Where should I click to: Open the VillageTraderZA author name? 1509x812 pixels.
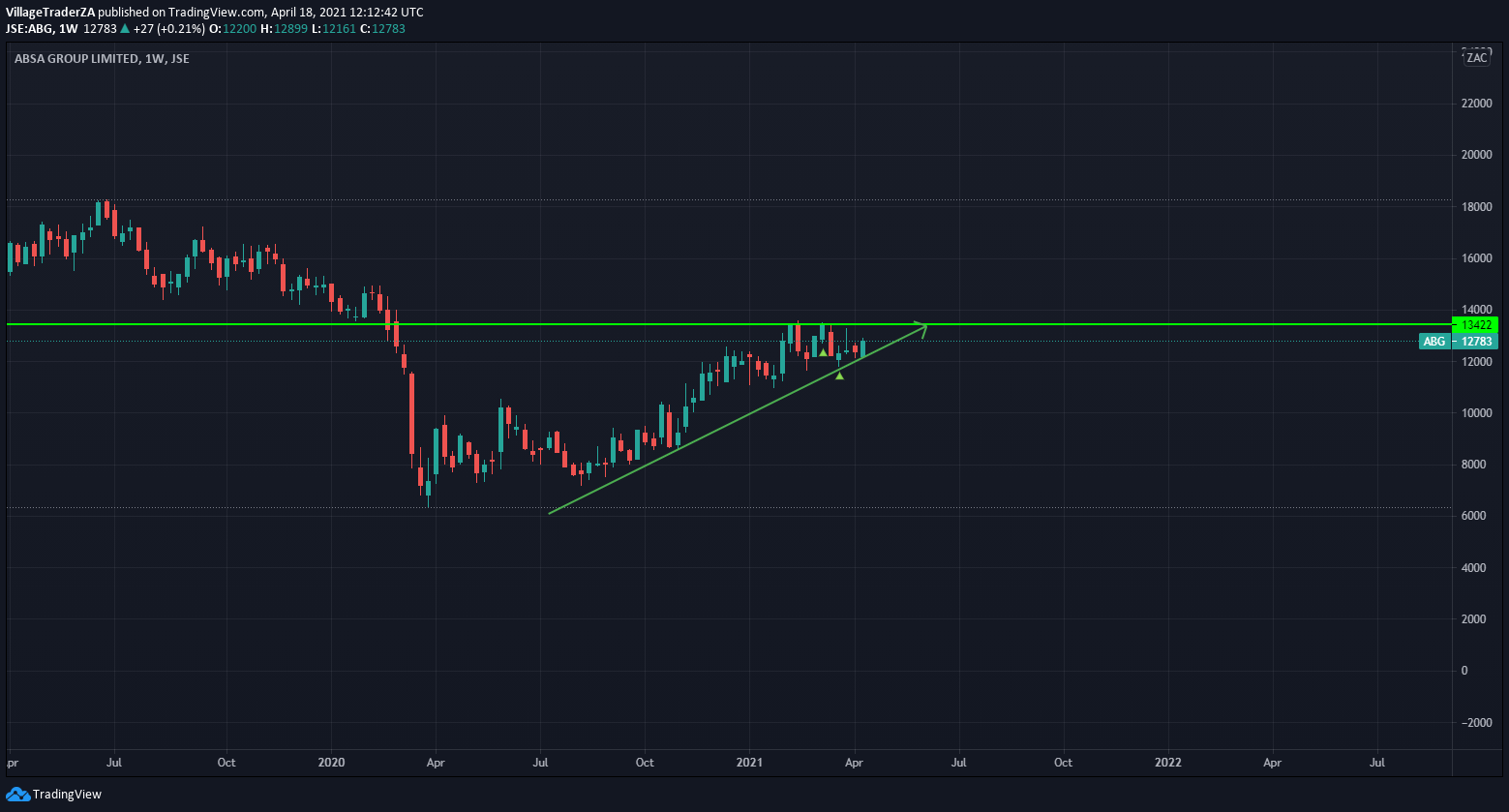coord(57,13)
